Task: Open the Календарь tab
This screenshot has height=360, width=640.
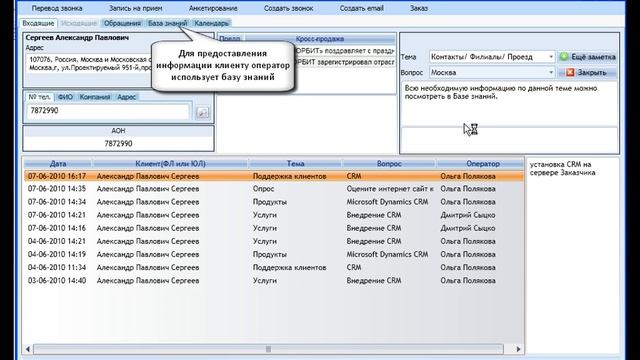Action: [x=211, y=23]
